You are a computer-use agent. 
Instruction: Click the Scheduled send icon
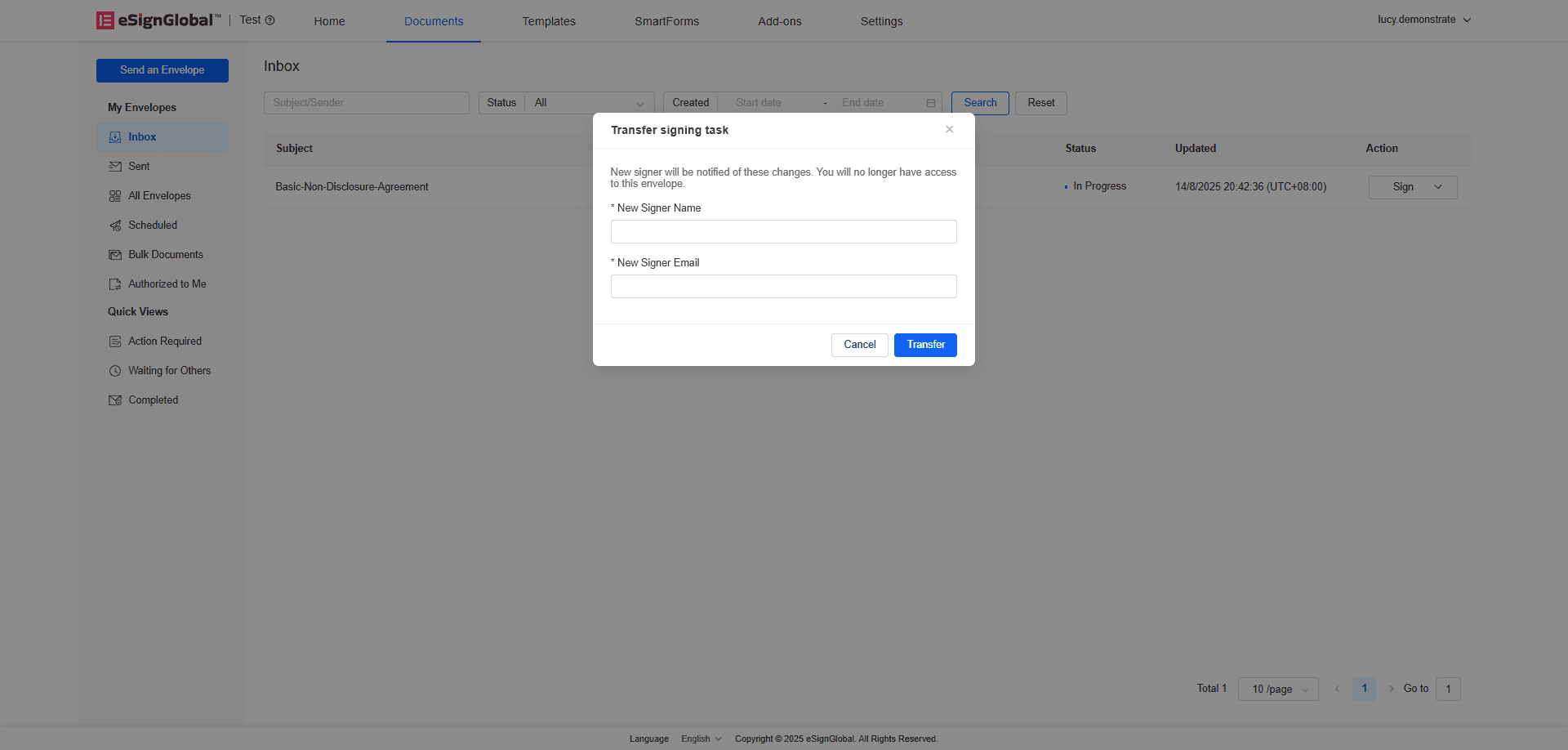tap(115, 225)
